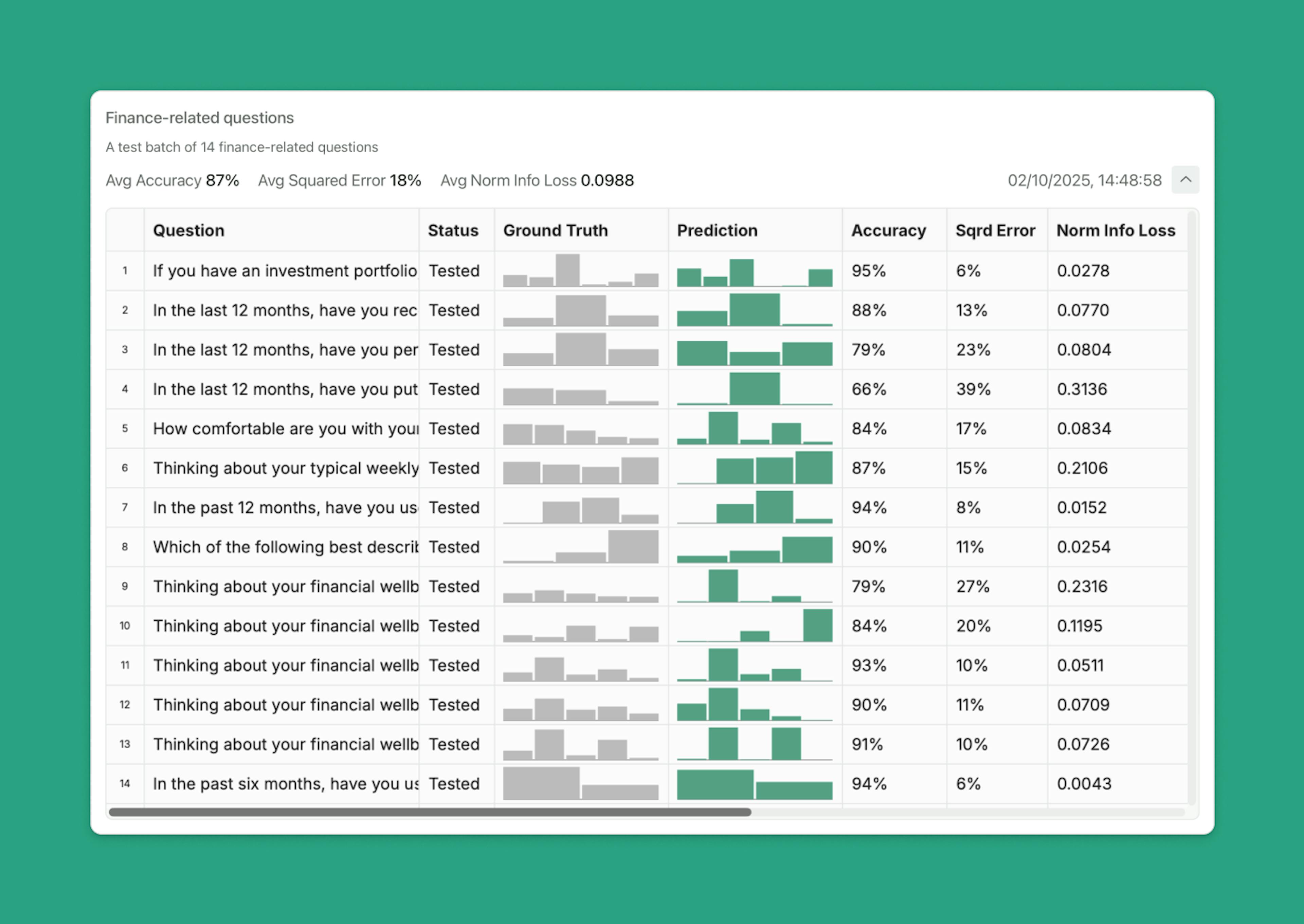Sort by the Accuracy column header
This screenshot has width=1304, height=924.
pos(888,231)
